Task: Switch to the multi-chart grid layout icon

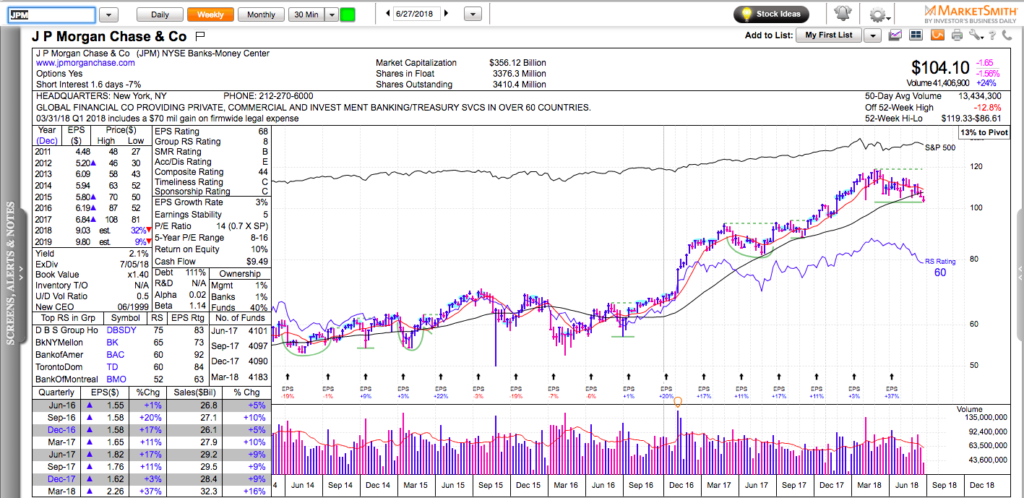Action: tap(916, 35)
